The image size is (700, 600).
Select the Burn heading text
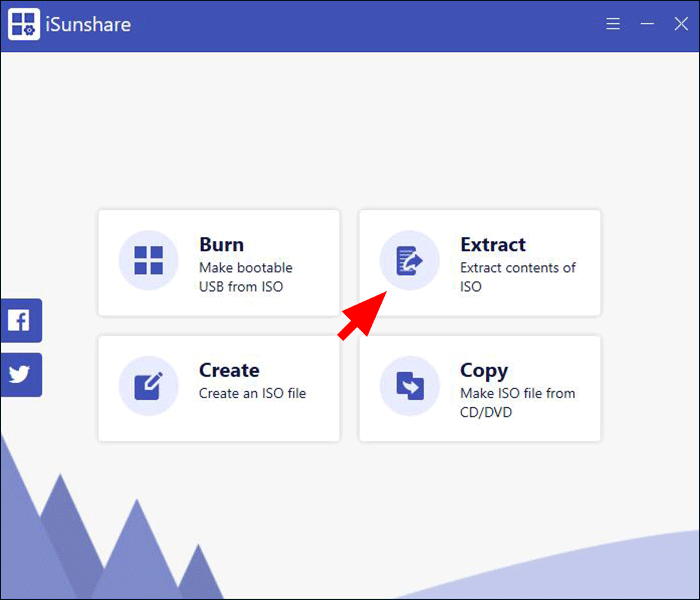tap(221, 245)
